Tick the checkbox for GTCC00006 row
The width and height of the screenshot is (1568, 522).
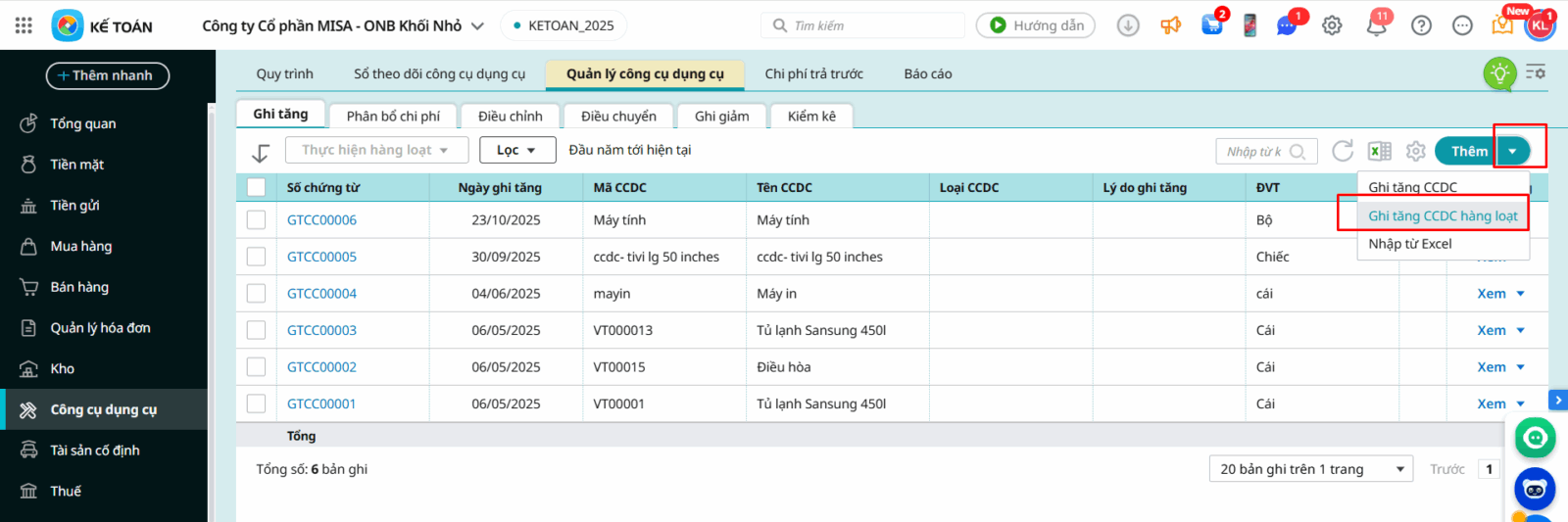point(257,220)
